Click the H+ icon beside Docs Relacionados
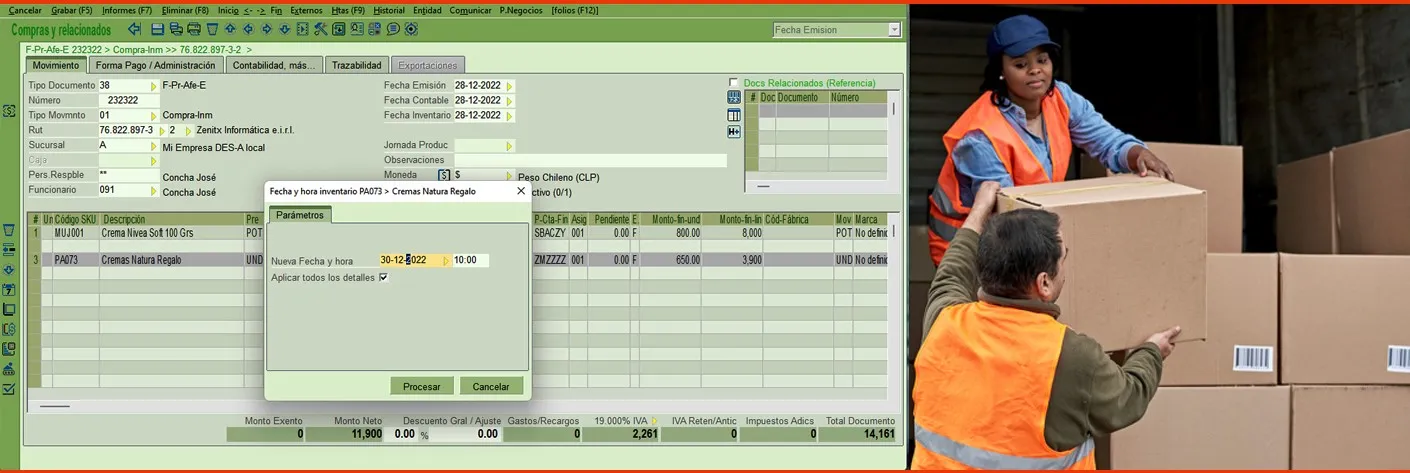 [734, 132]
